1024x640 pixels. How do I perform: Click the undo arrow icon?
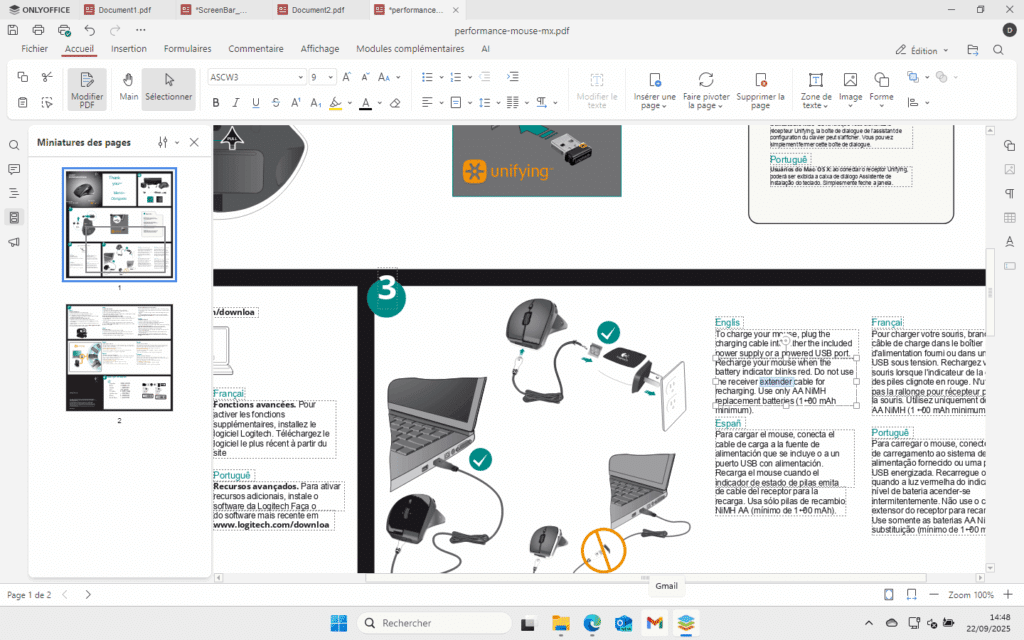[90, 30]
